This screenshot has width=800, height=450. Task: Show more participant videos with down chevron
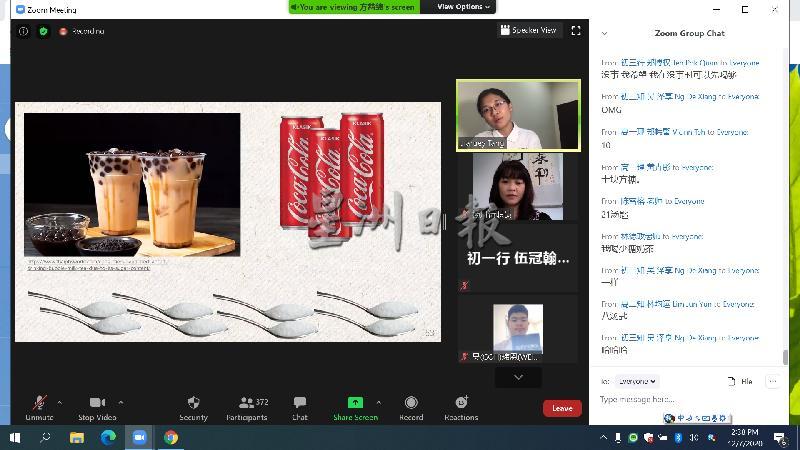(518, 378)
